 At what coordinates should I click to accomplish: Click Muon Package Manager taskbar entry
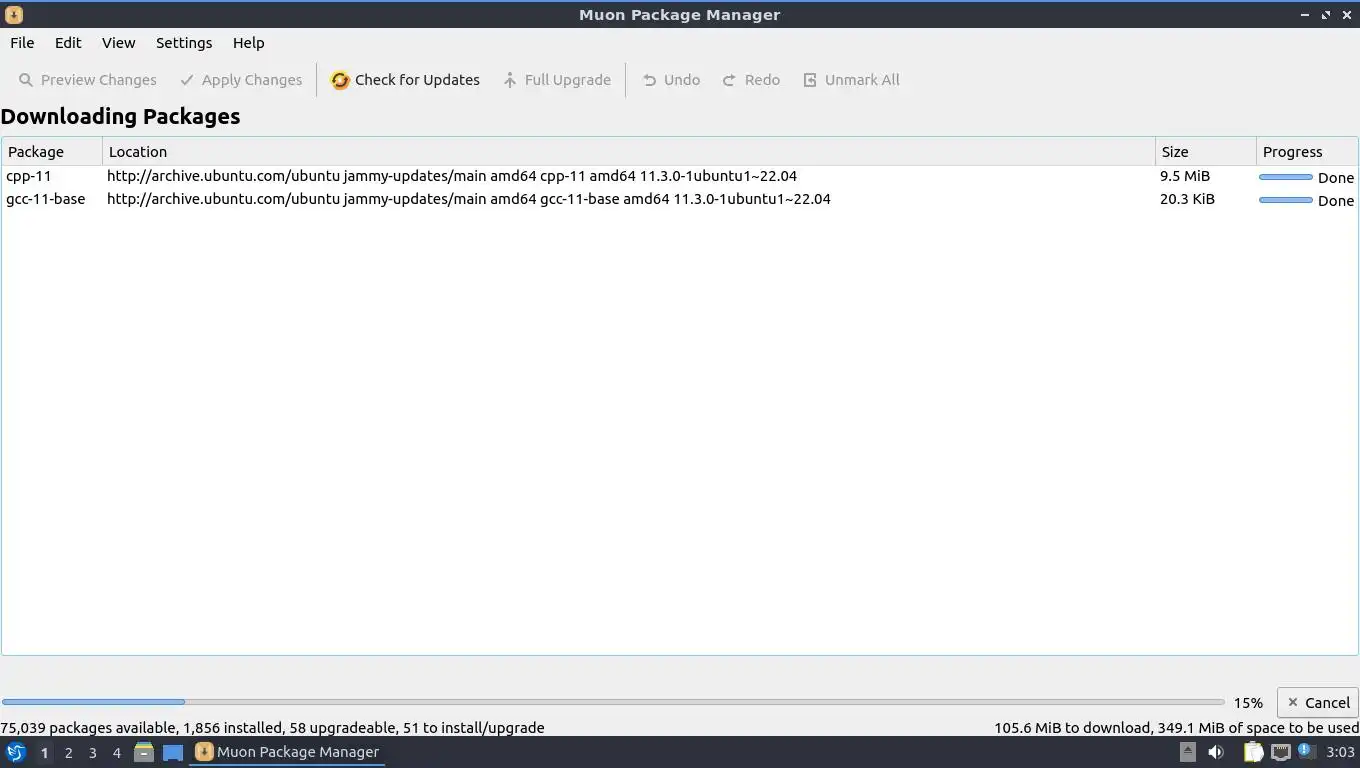click(x=288, y=752)
